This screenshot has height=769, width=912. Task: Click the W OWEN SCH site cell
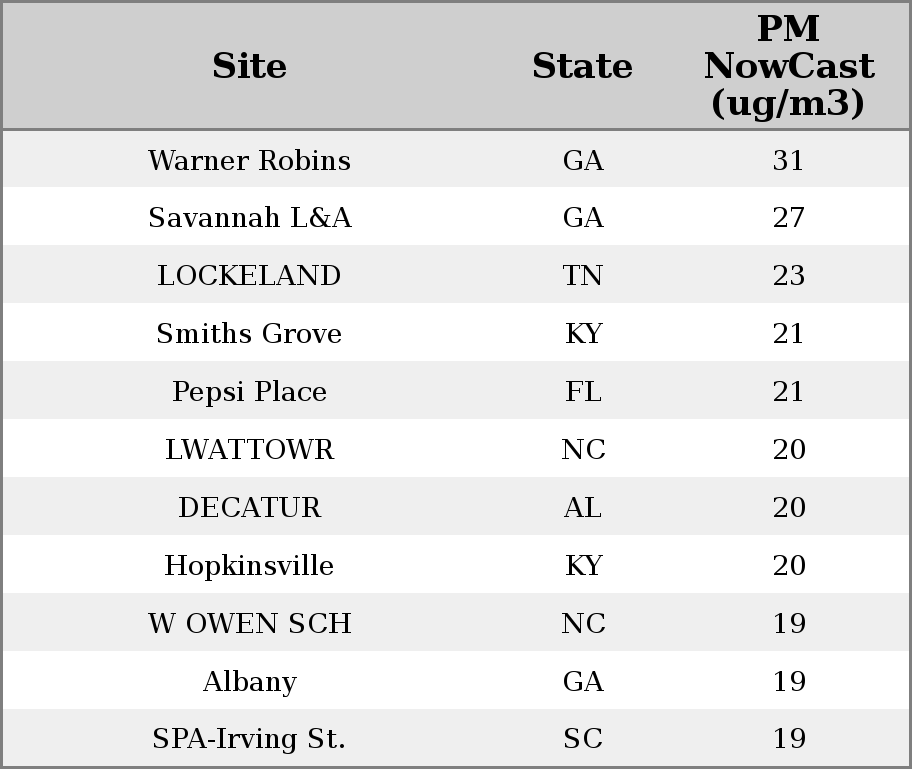[249, 624]
